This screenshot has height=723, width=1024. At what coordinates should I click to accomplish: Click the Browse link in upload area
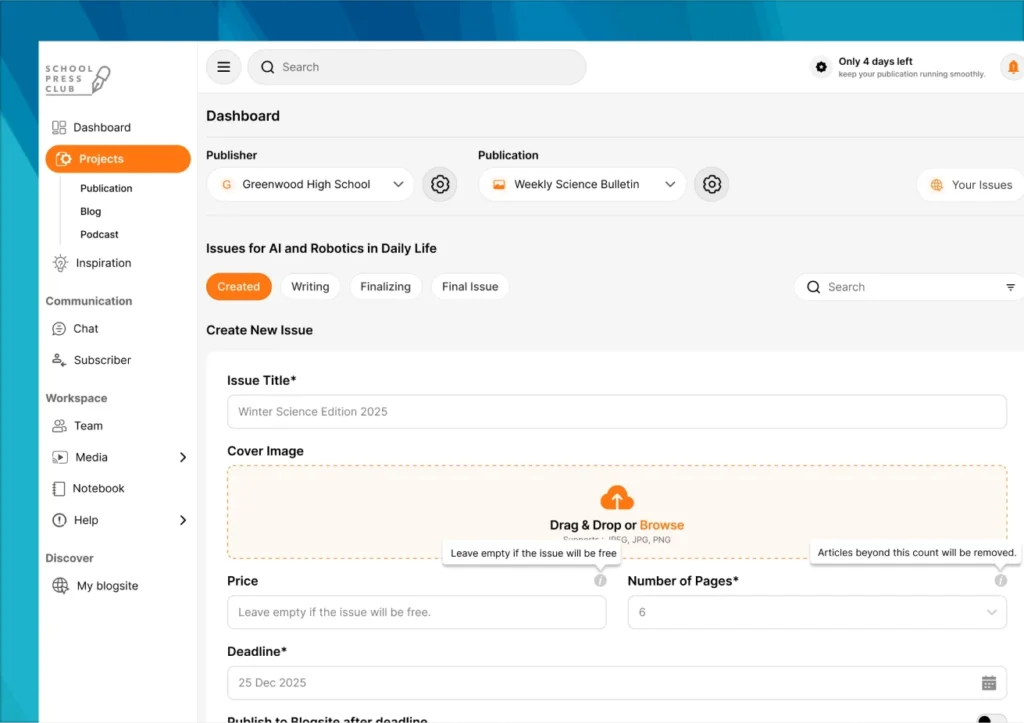point(662,525)
